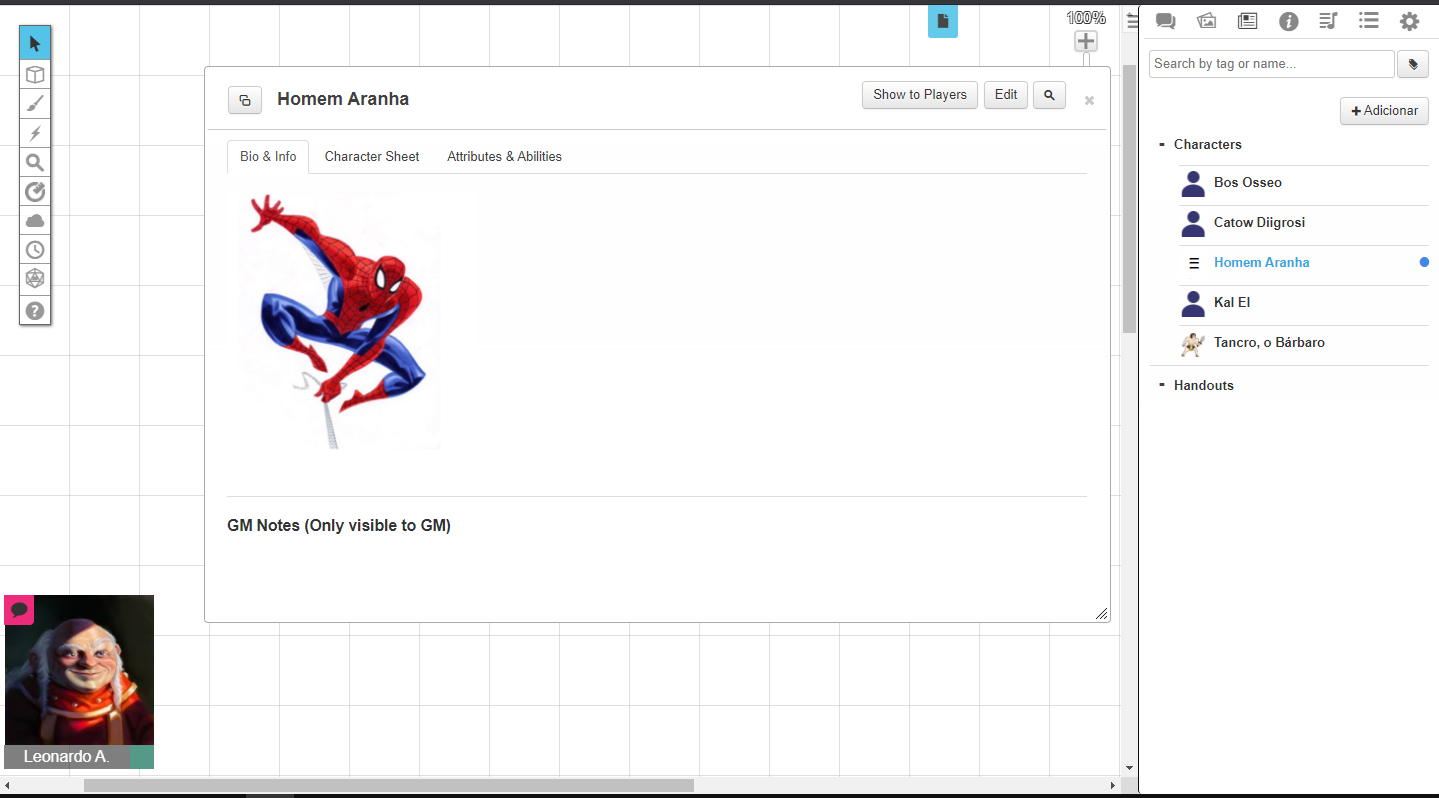The image size is (1439, 798).
Task: Click the Edit button
Action: (x=1006, y=95)
